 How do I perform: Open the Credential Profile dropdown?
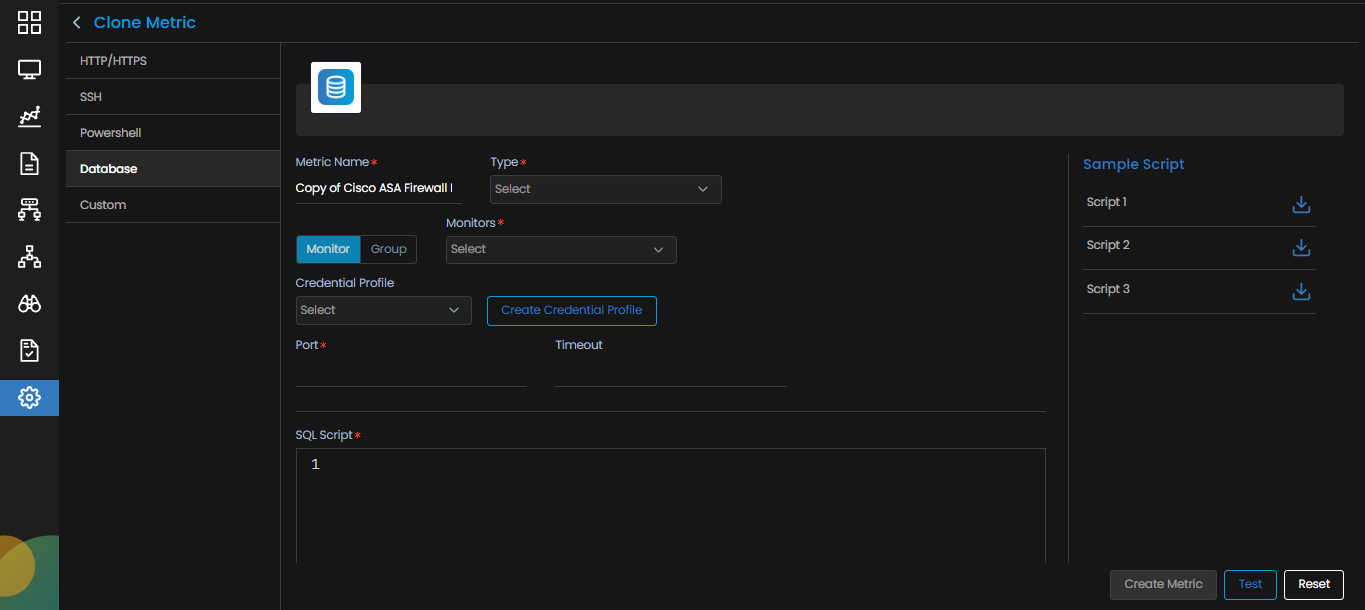pyautogui.click(x=384, y=310)
